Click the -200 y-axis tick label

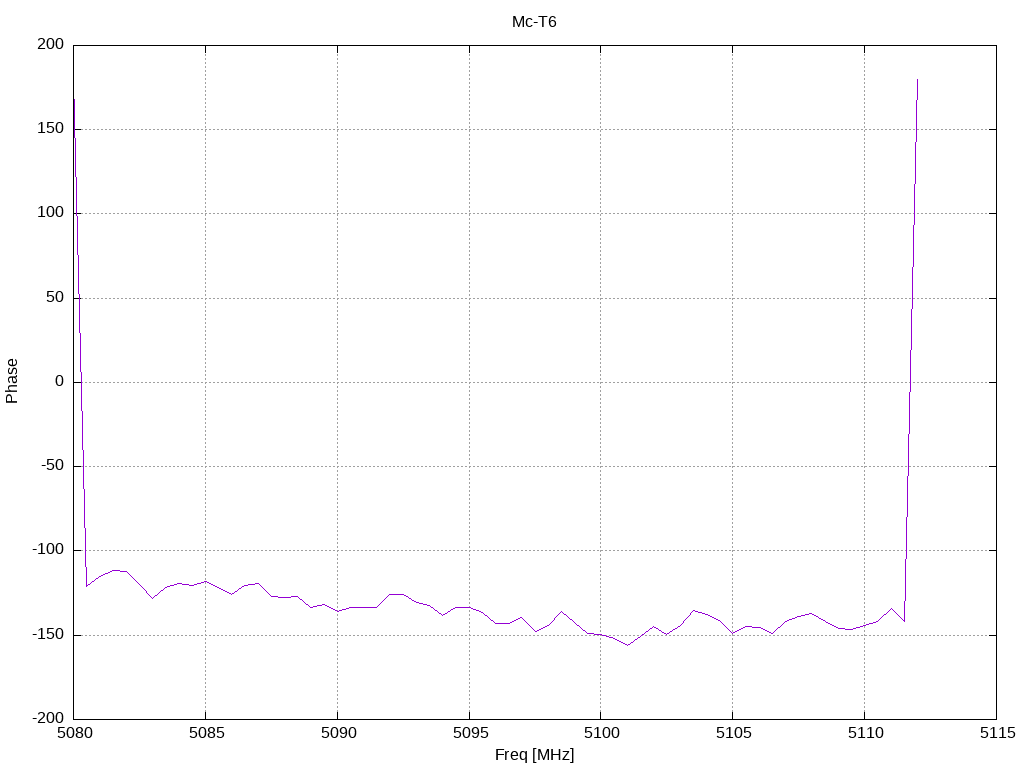point(49,719)
